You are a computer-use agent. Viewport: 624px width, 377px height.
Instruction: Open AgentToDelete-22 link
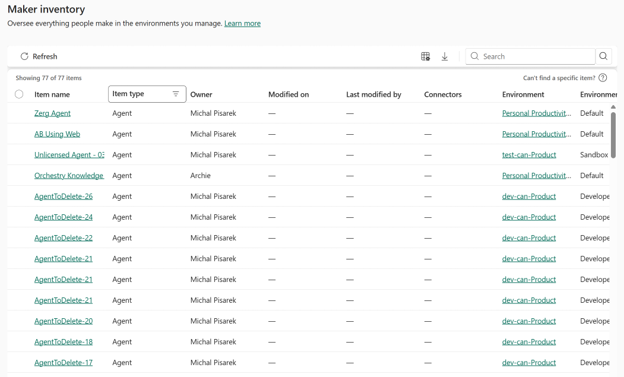point(63,238)
